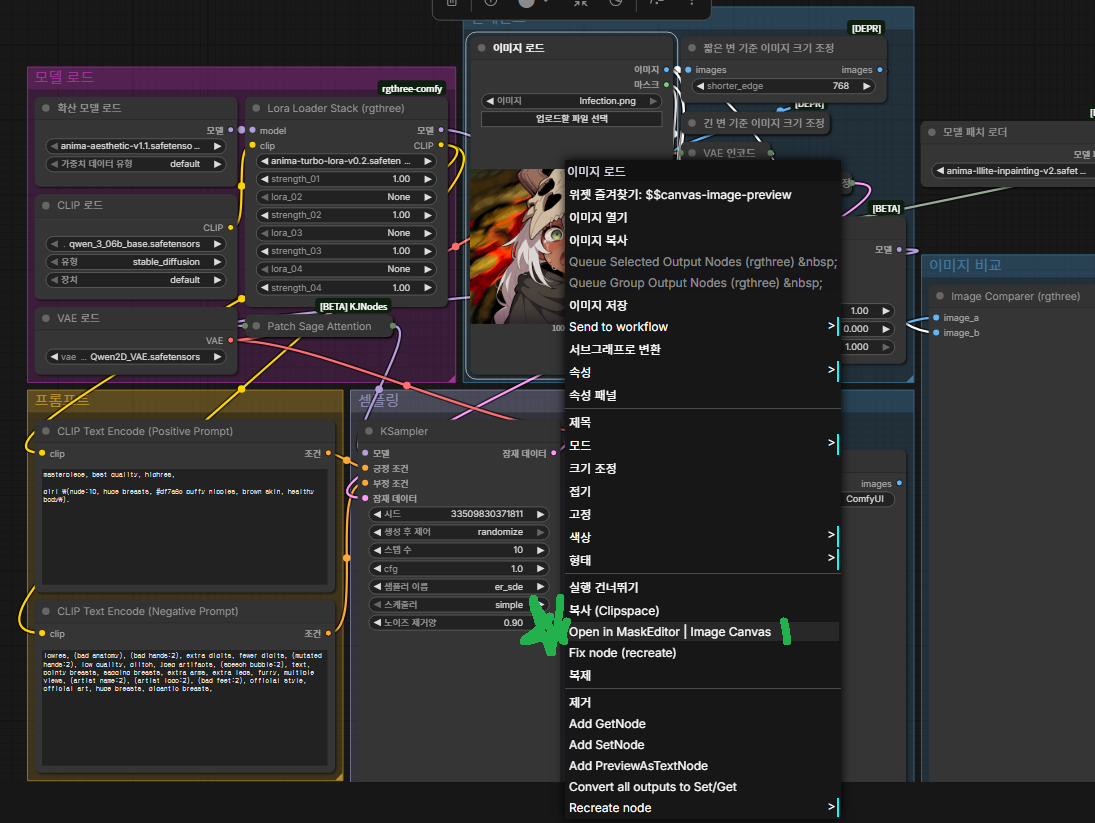Click the left arrow on the cfg field
1095x823 pixels.
pos(377,569)
